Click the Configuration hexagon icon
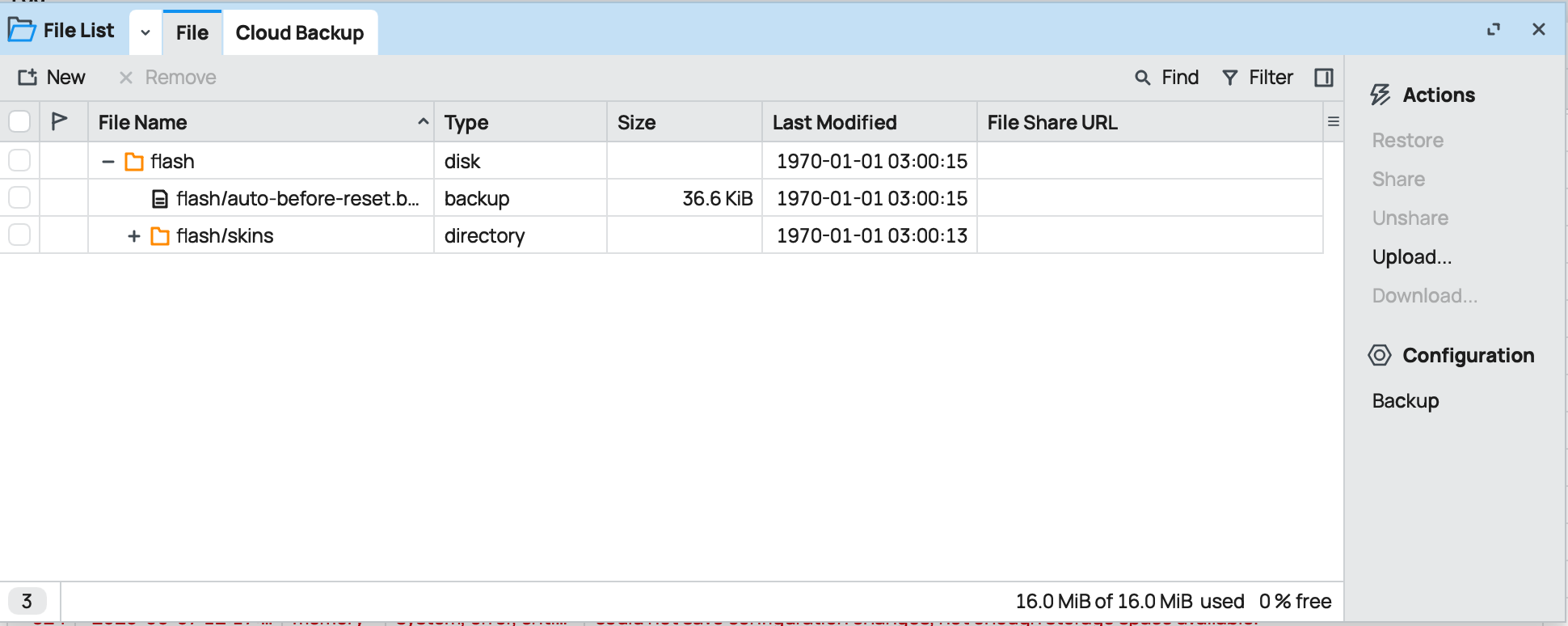Screen dimensions: 1568x626 1380,355
